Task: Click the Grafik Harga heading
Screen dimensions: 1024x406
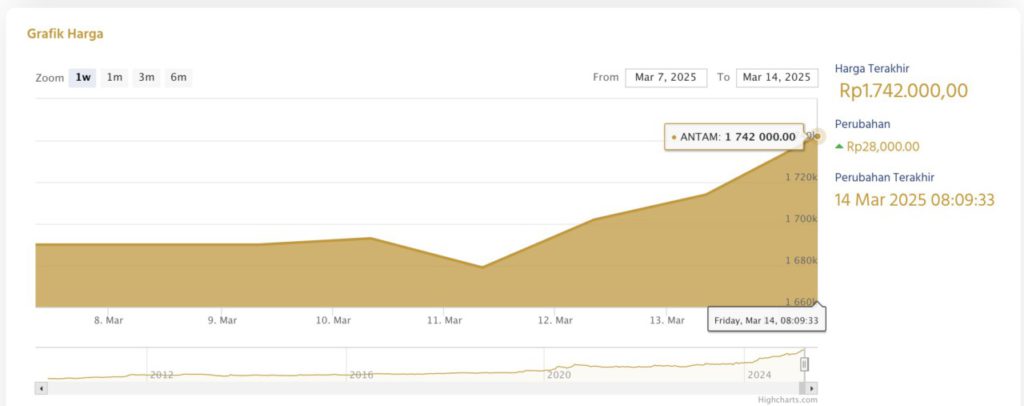Action: pos(65,33)
